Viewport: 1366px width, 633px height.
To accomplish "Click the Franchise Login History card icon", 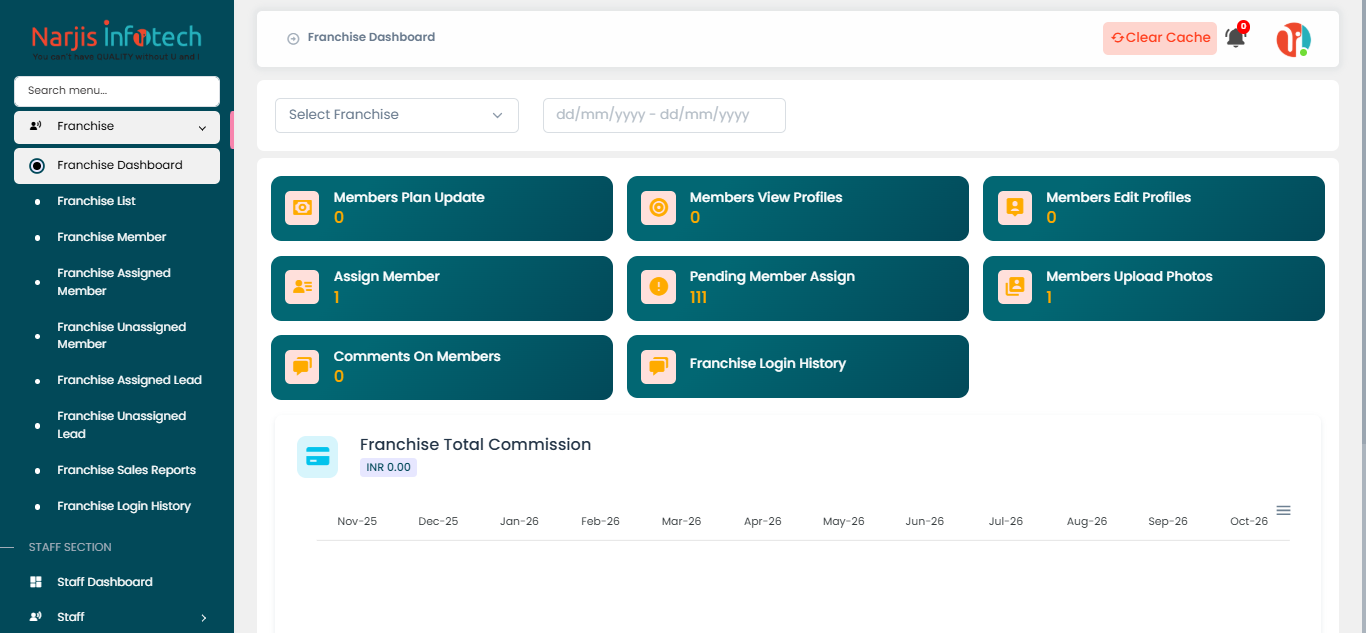I will click(x=658, y=367).
